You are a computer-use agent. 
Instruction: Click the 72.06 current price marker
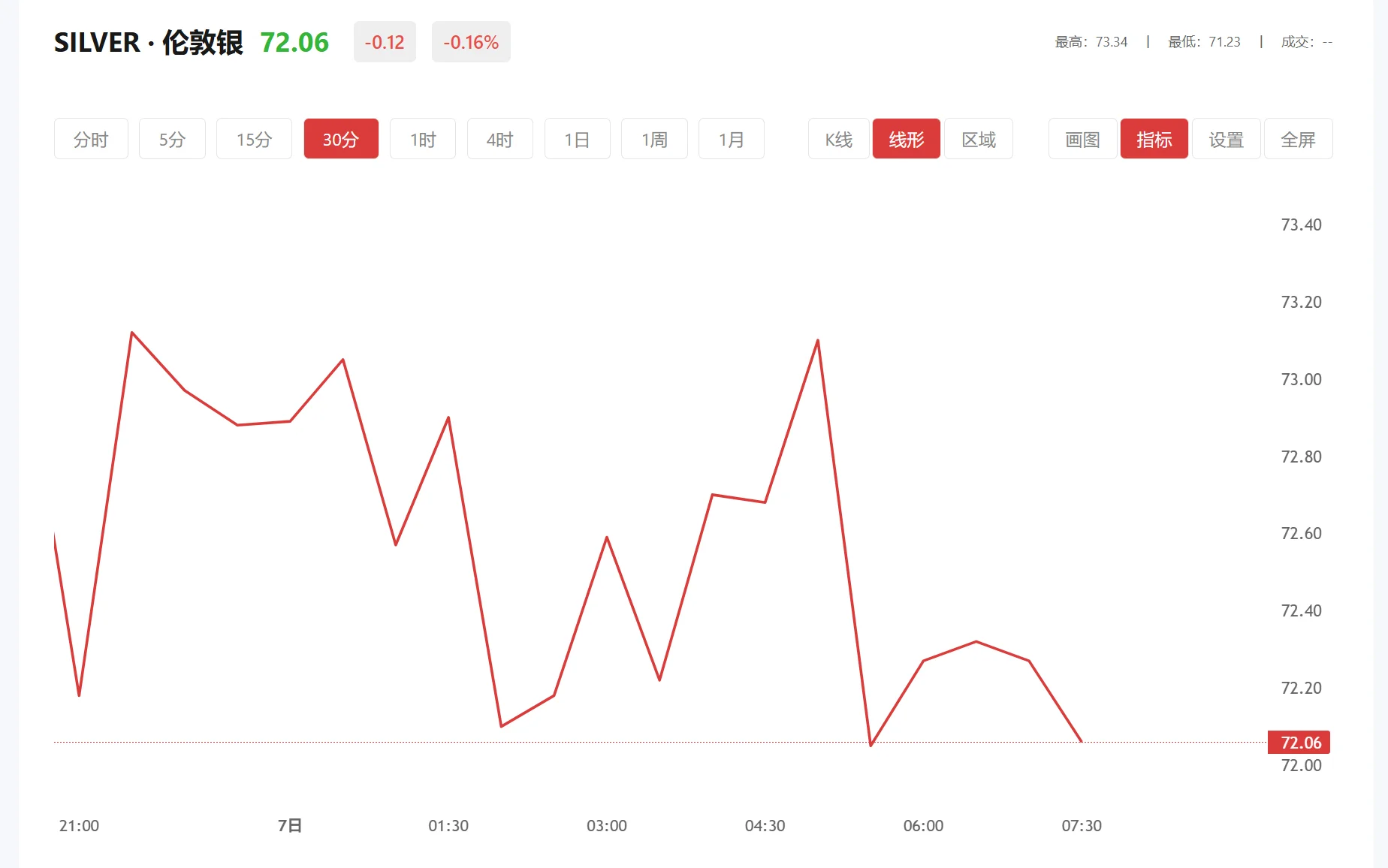(x=1297, y=743)
